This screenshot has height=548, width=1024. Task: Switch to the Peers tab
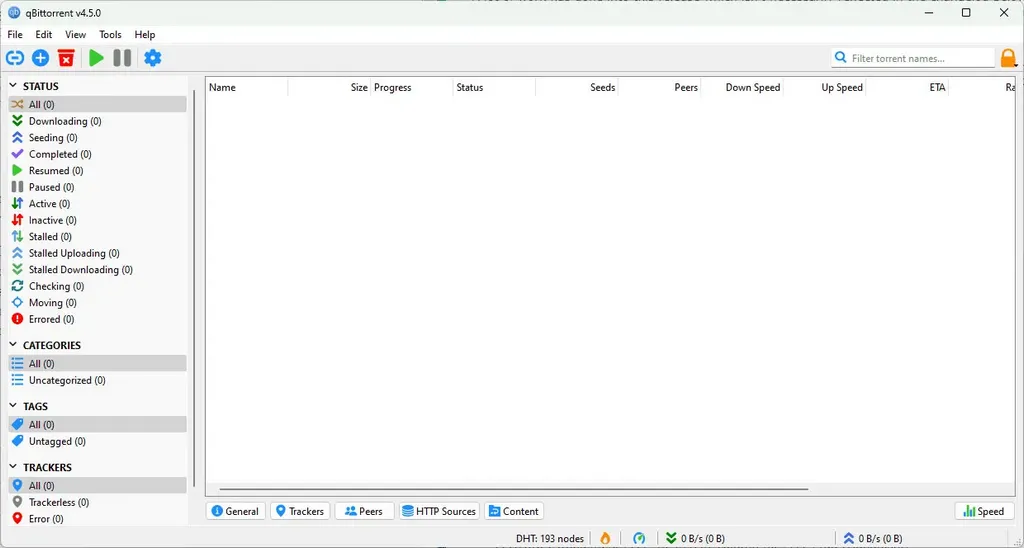(364, 511)
